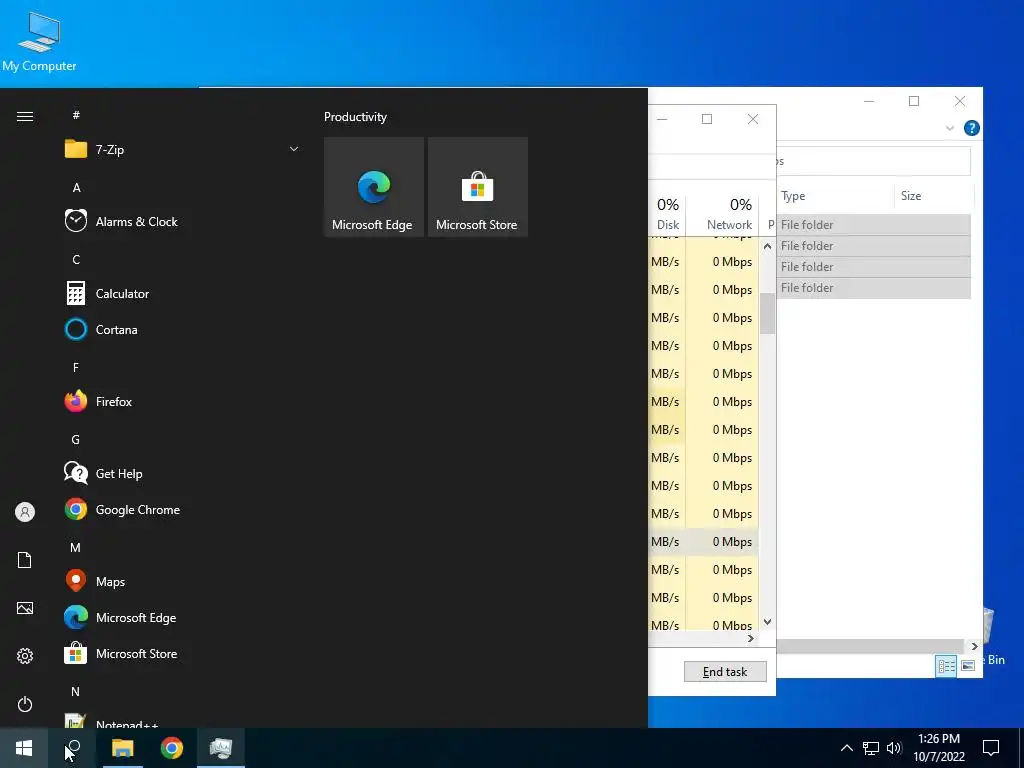
Task: Launch Firefox from Start menu
Action: coord(182,402)
